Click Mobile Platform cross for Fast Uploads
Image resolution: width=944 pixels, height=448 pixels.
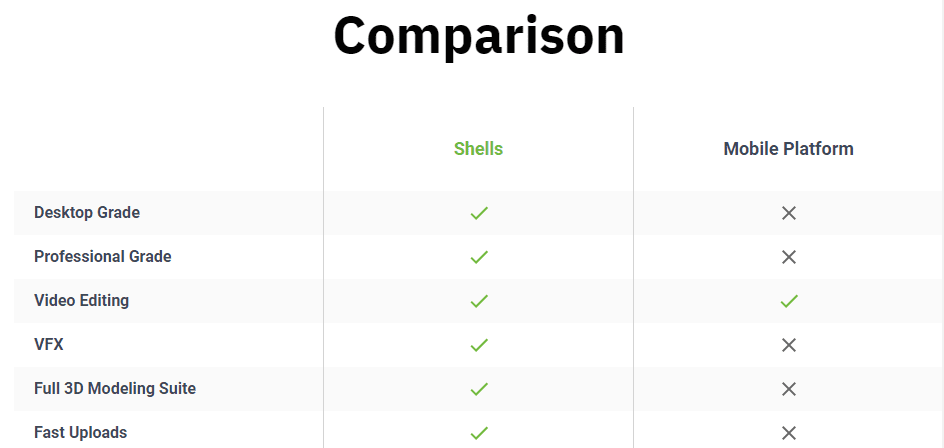click(x=789, y=433)
